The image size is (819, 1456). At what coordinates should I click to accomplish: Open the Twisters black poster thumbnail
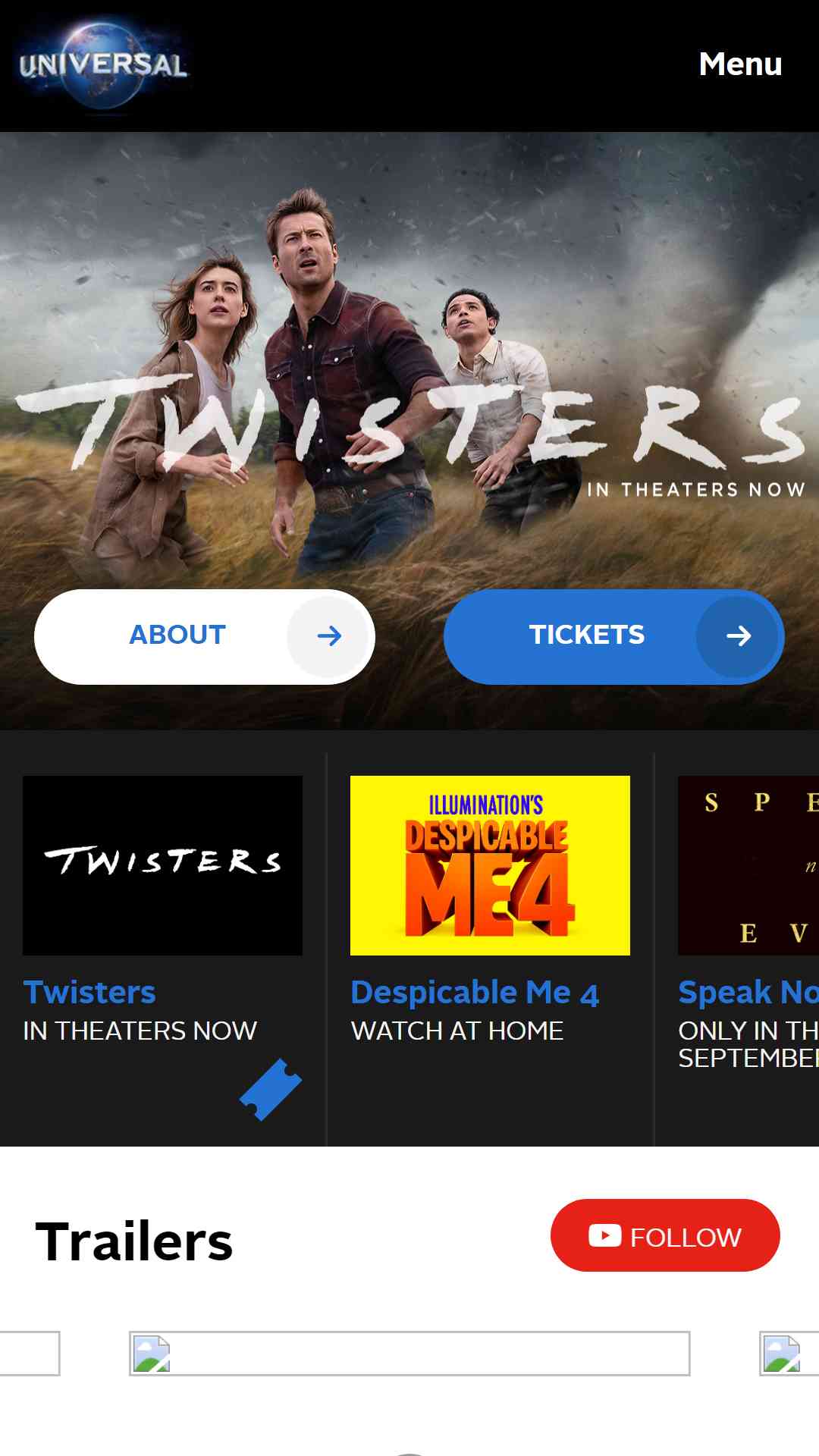click(162, 865)
